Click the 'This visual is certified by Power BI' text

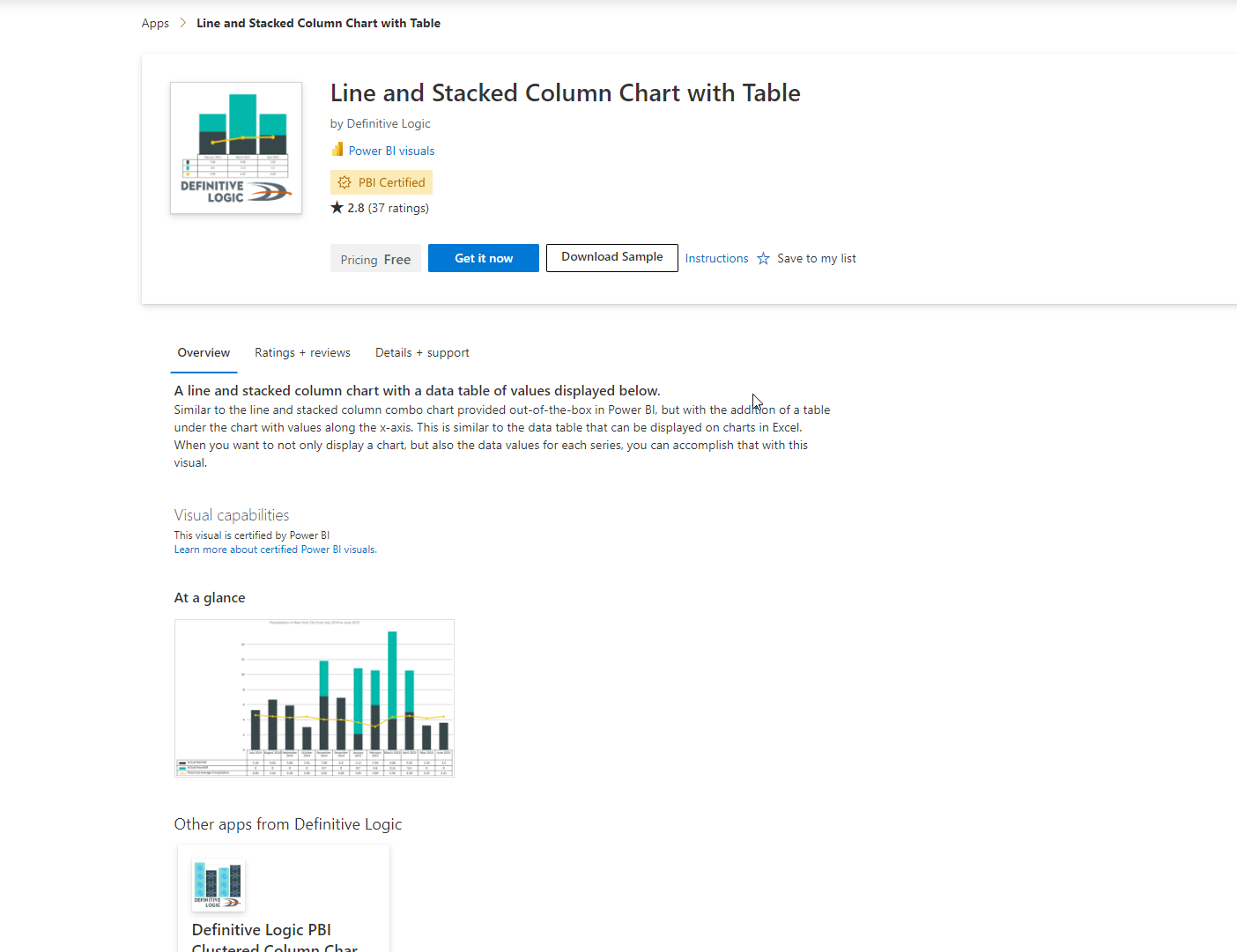(252, 535)
